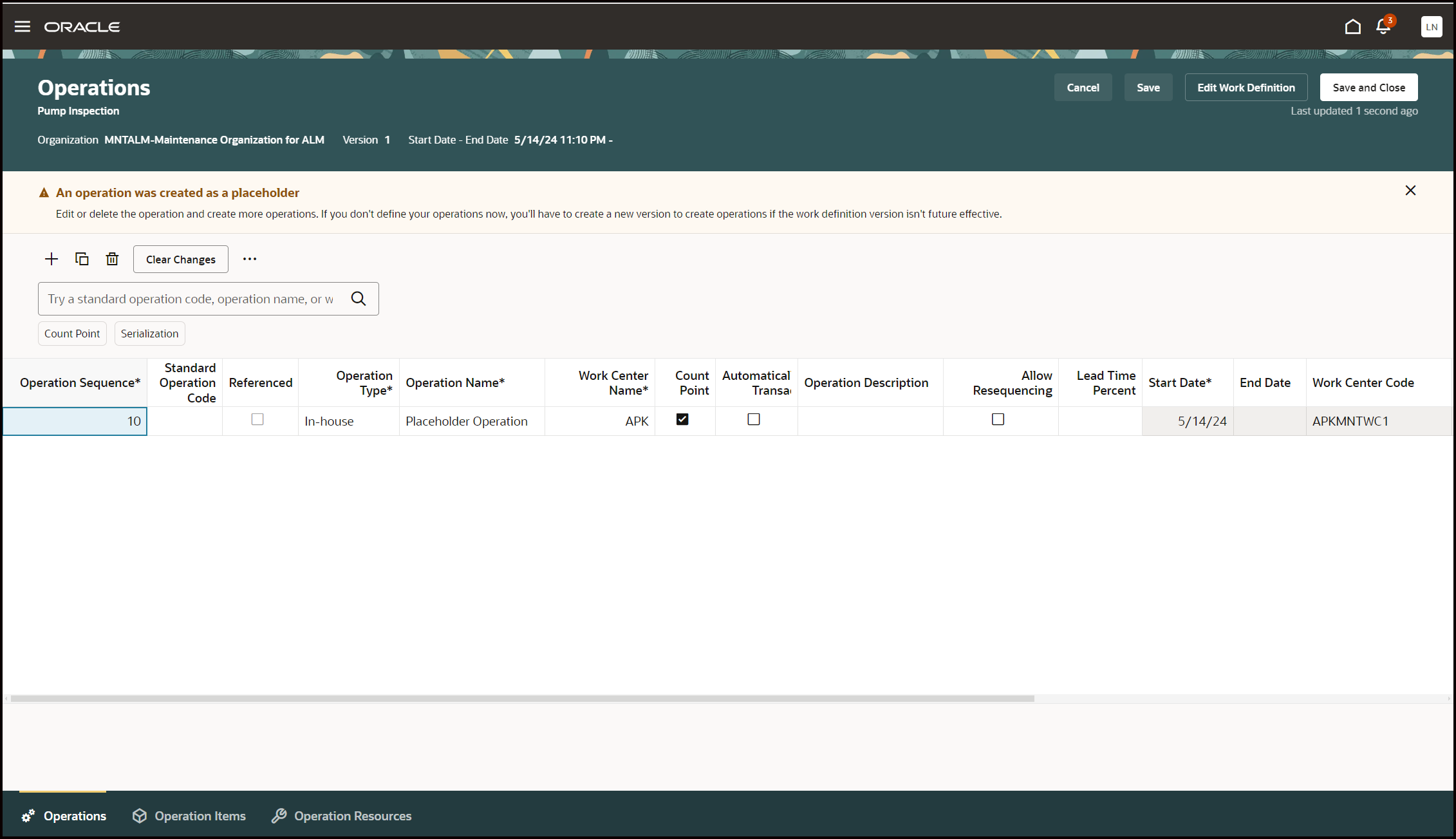The height and width of the screenshot is (839, 1456).
Task: Dismiss the placeholder warning banner
Action: pos(1410,191)
